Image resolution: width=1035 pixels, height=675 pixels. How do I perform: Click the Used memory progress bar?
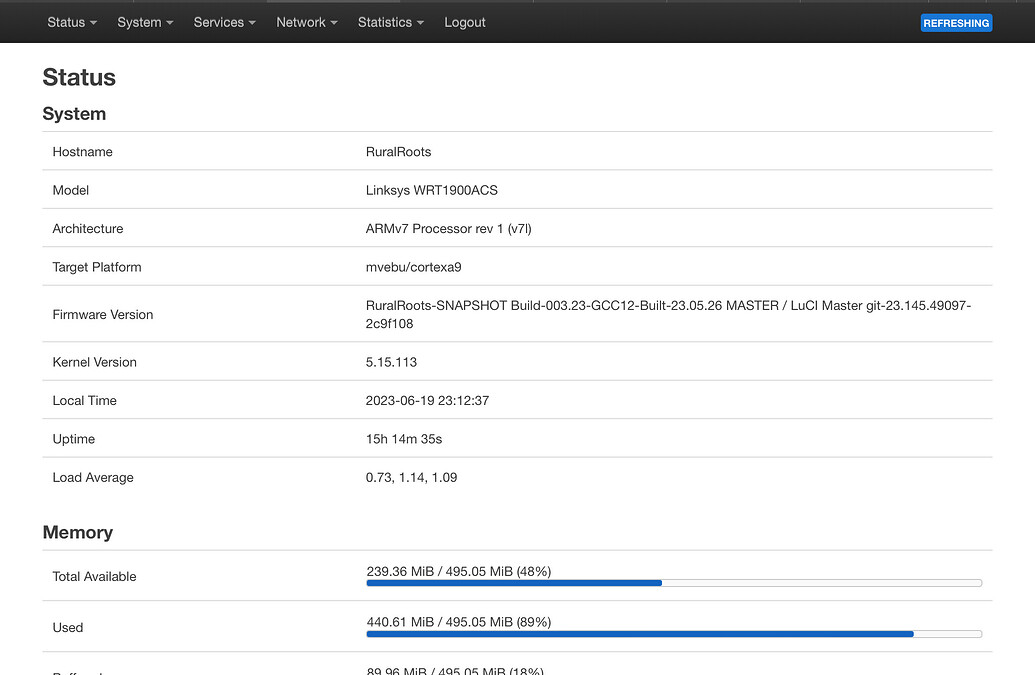click(673, 634)
